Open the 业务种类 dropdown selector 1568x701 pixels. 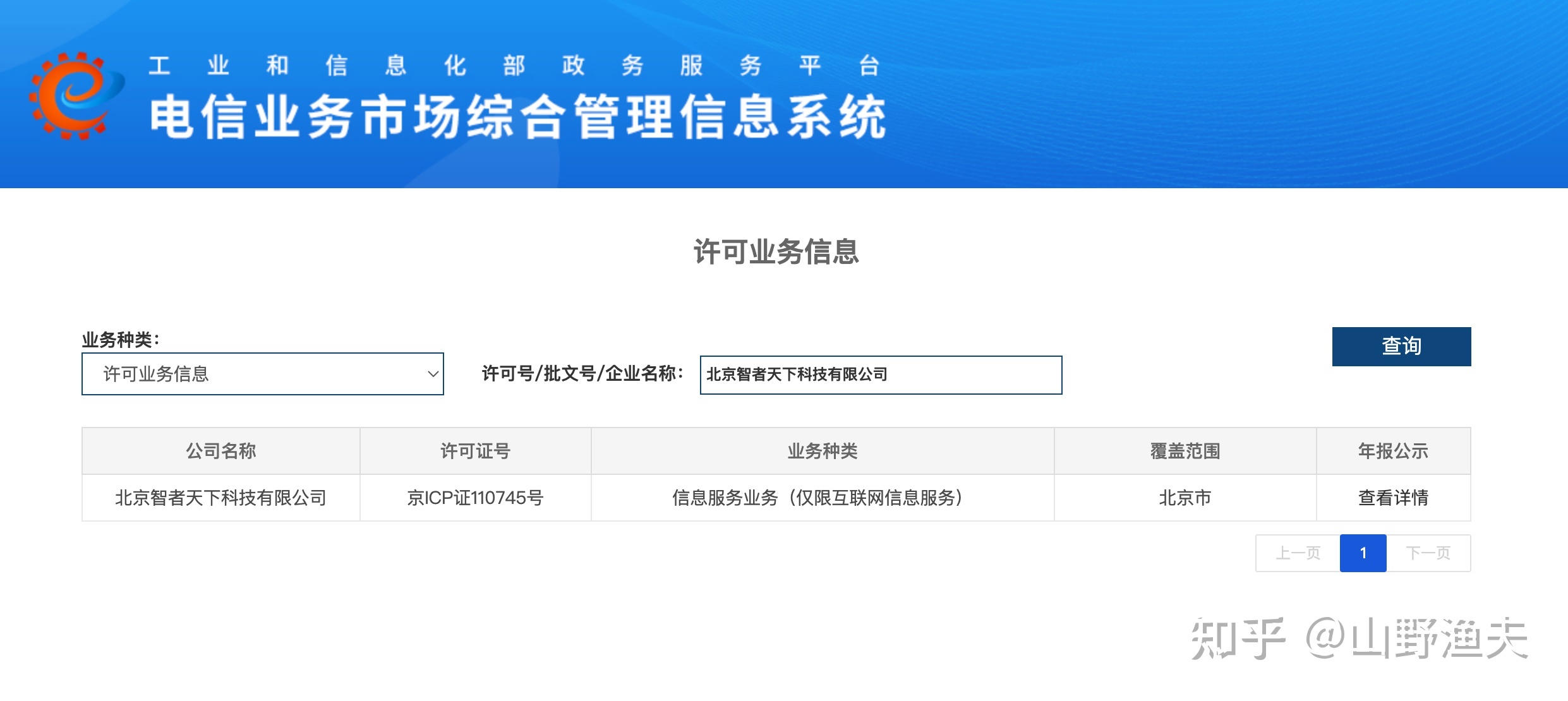(263, 374)
